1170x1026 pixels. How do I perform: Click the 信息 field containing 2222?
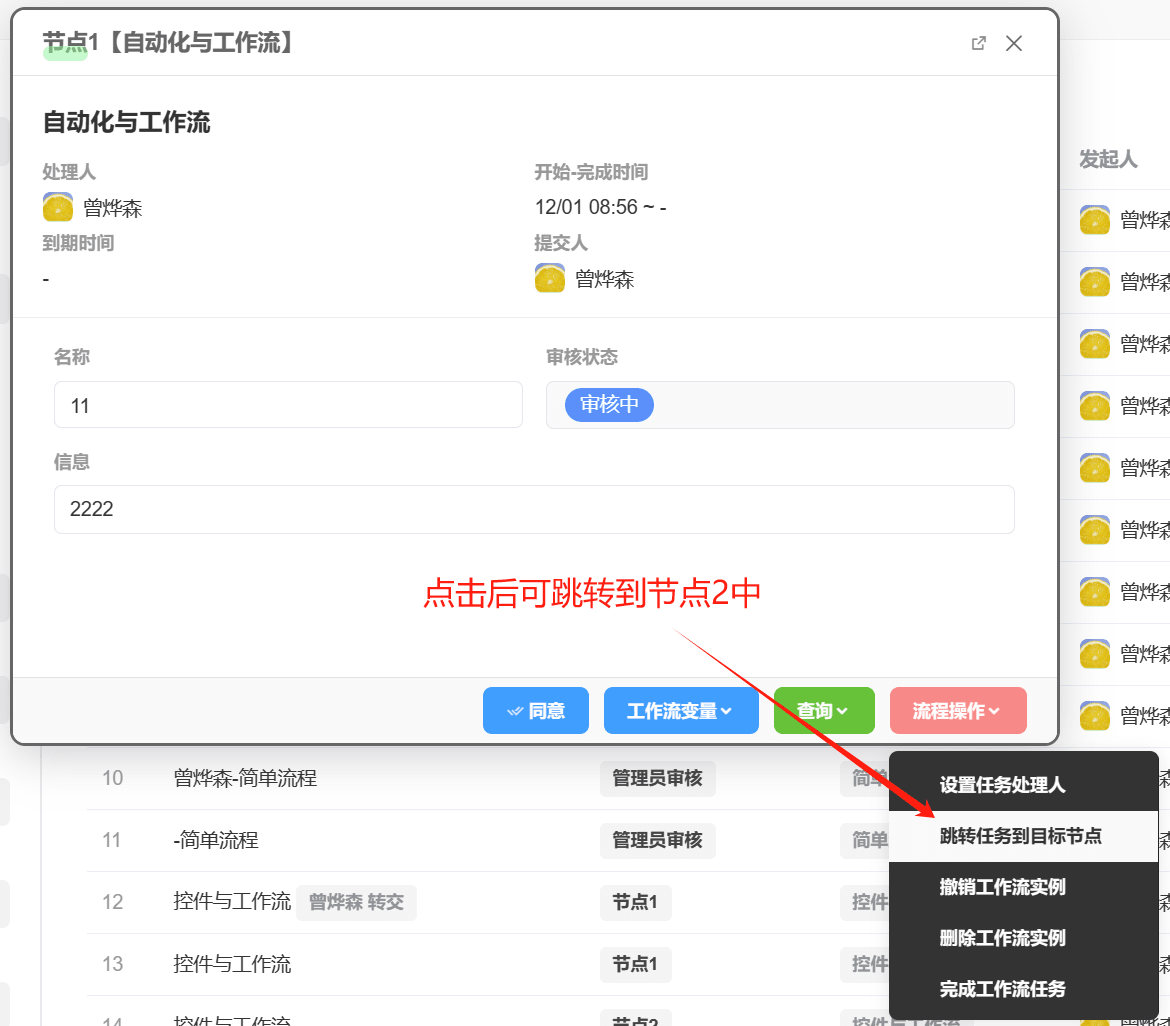[534, 509]
